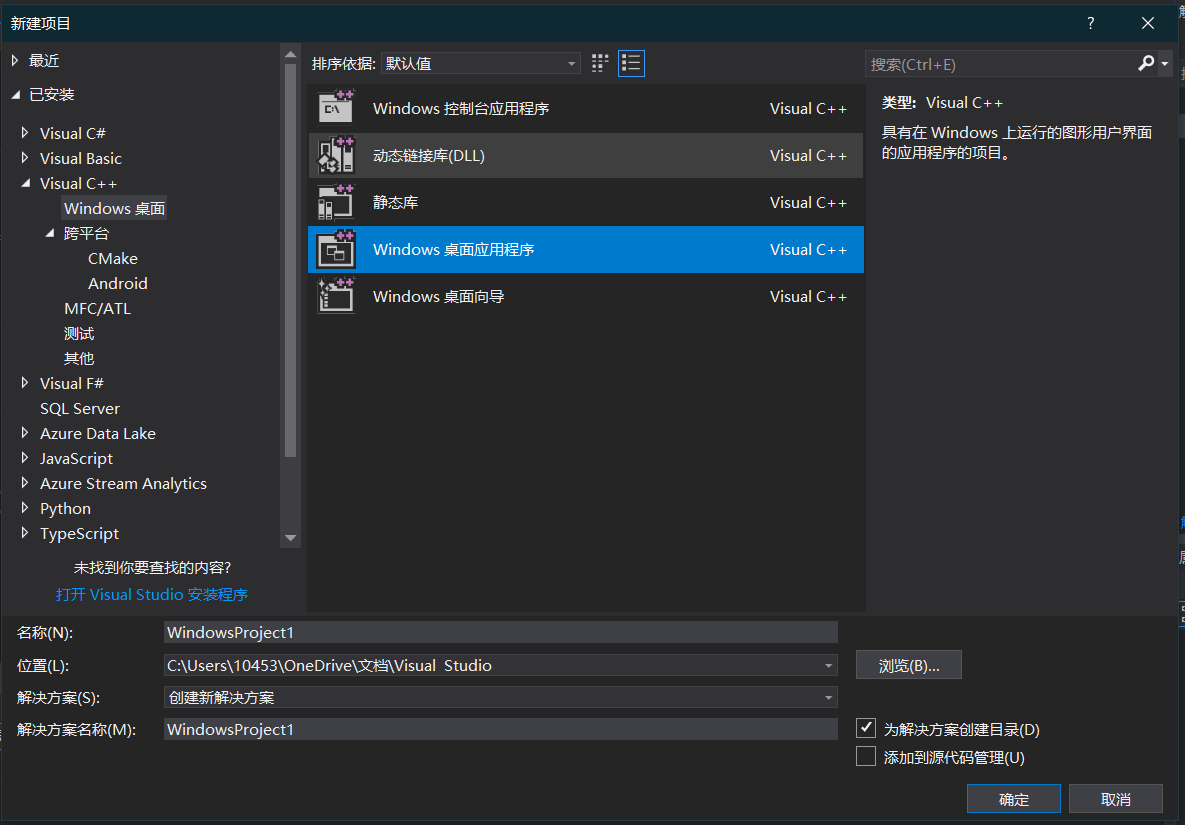Click the 名称 project name field
The image size is (1185, 825).
pyautogui.click(x=500, y=632)
